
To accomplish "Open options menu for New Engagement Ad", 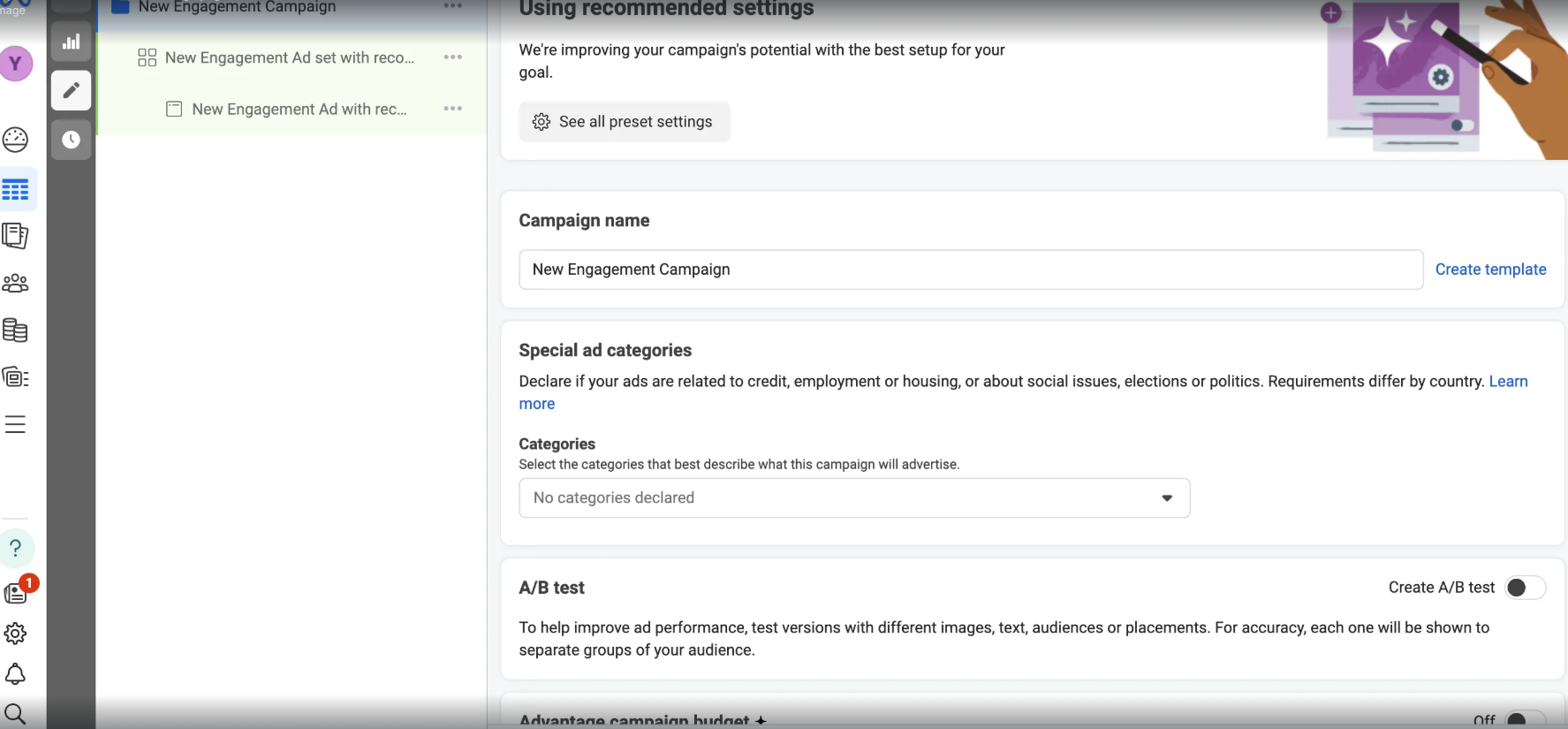I will tap(453, 109).
